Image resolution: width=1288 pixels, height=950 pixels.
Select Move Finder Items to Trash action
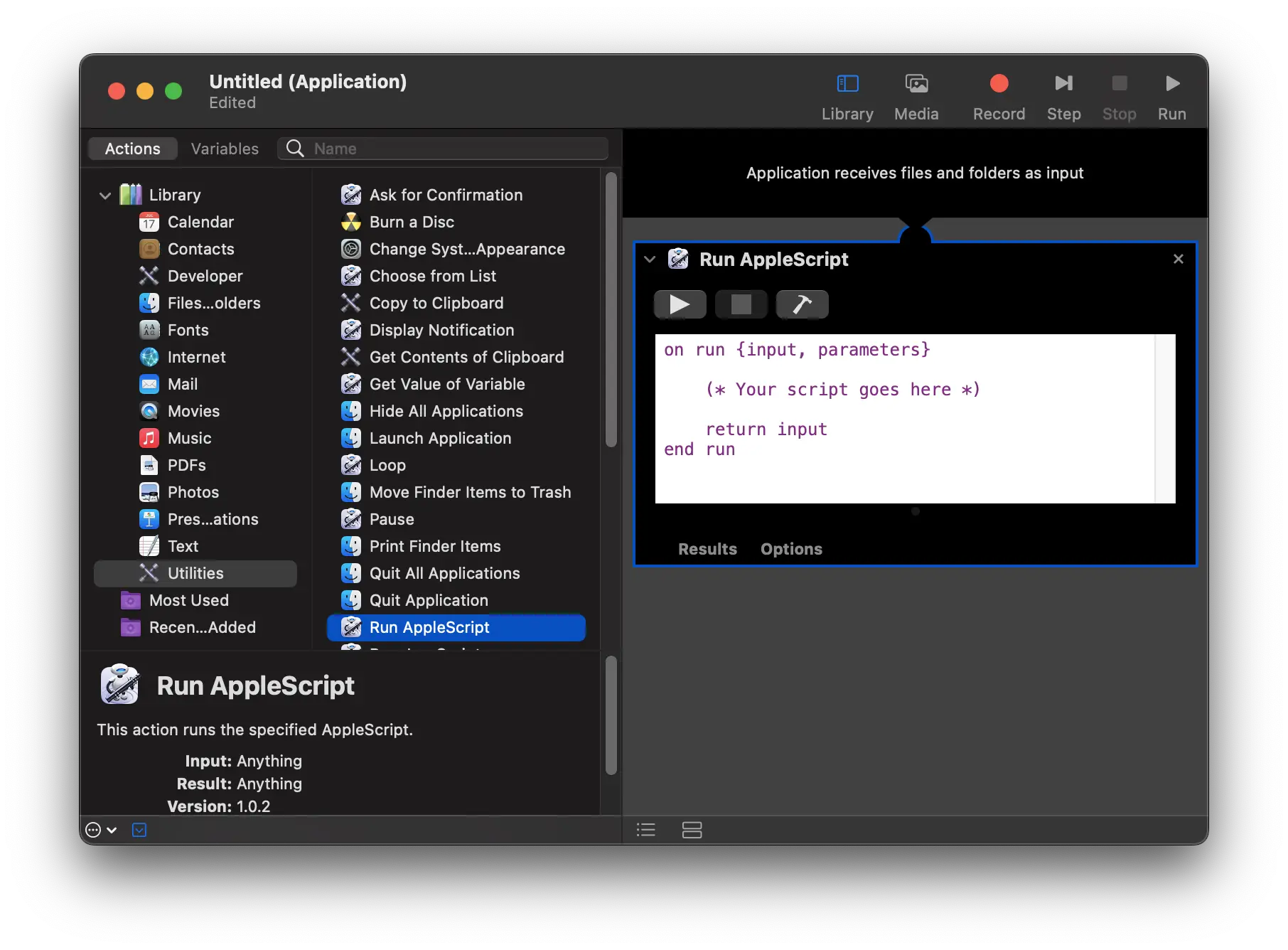(x=456, y=492)
